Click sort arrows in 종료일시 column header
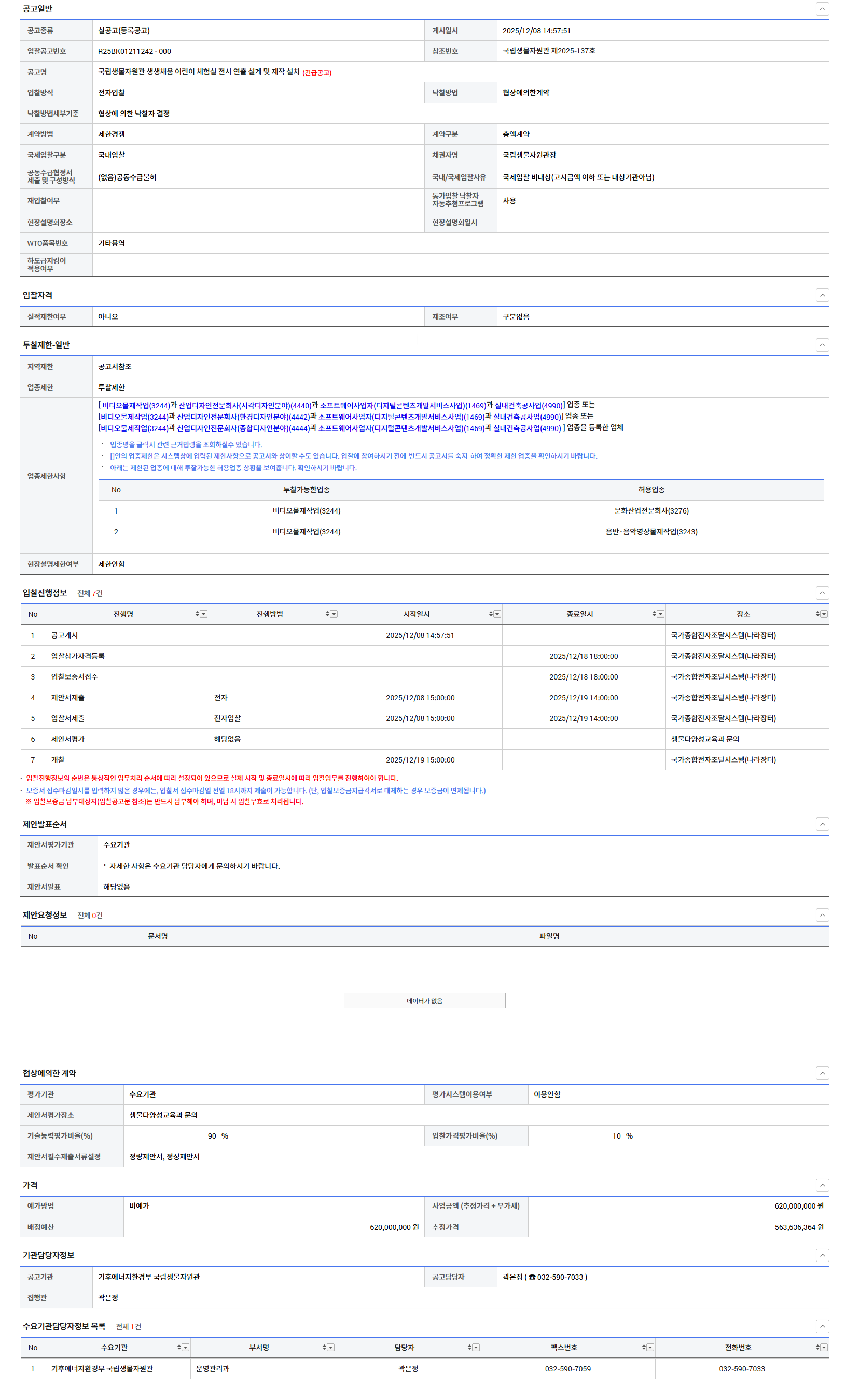The image size is (846, 1400). [x=654, y=614]
